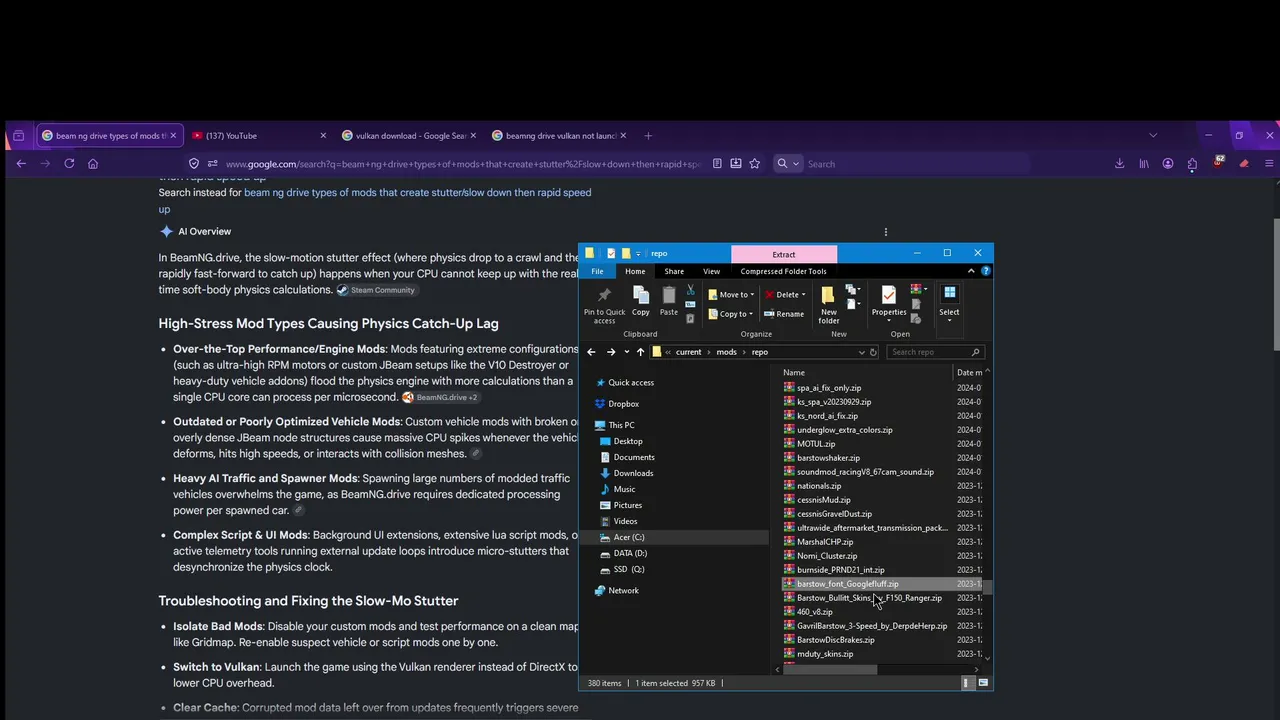The height and width of the screenshot is (720, 1280).
Task: Open the browser extensions puzzle icon
Action: (1192, 164)
